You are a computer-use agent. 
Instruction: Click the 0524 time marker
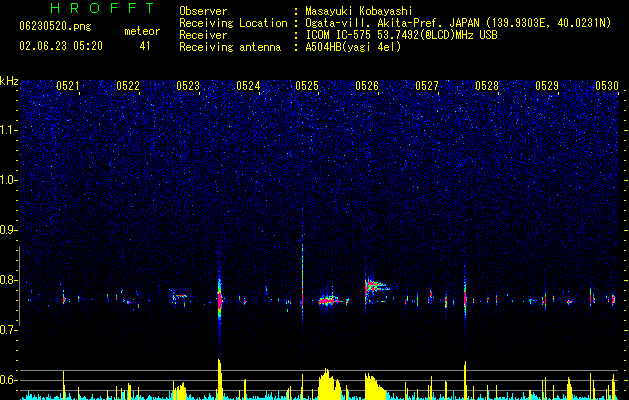[x=248, y=85]
